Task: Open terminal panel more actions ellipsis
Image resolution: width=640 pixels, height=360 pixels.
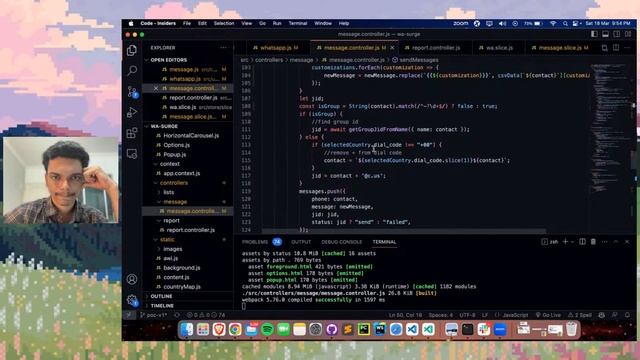Action: coord(604,242)
